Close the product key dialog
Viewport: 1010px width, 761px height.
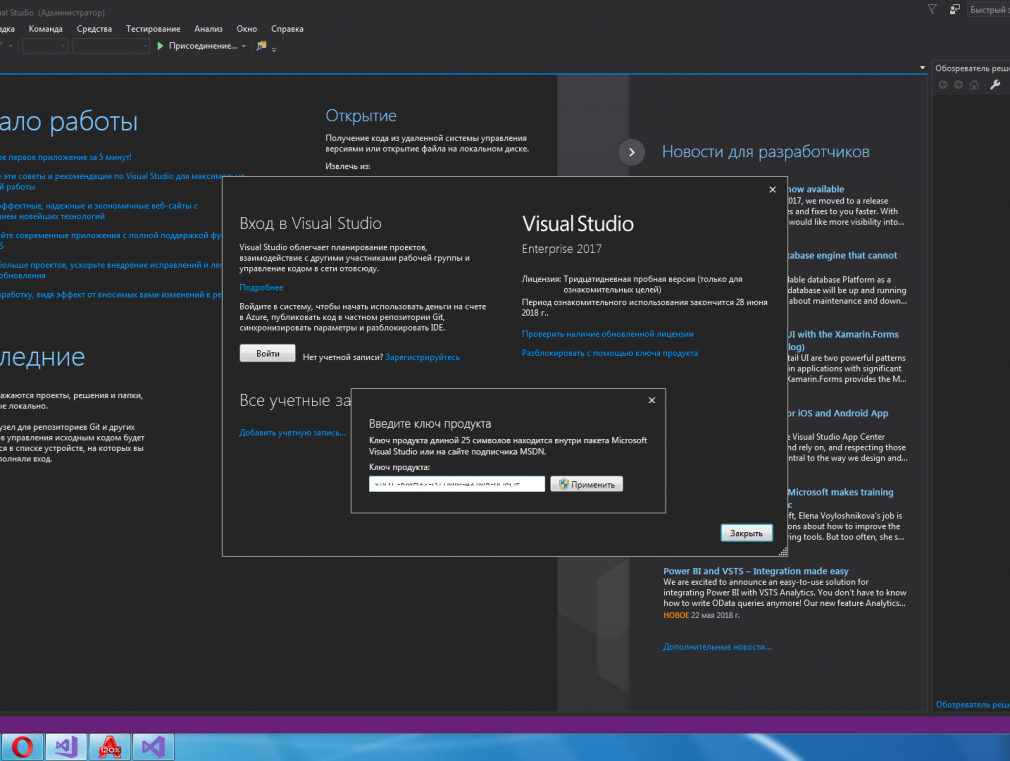click(x=652, y=400)
